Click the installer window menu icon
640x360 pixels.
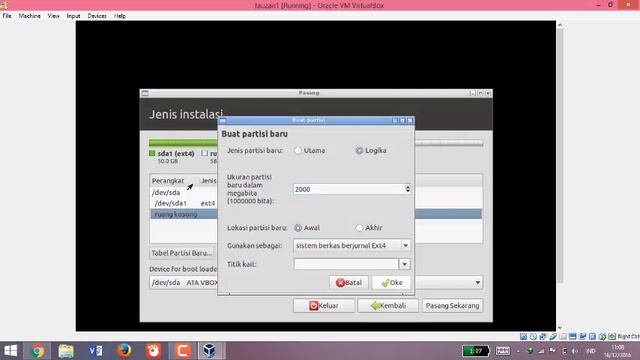145,93
